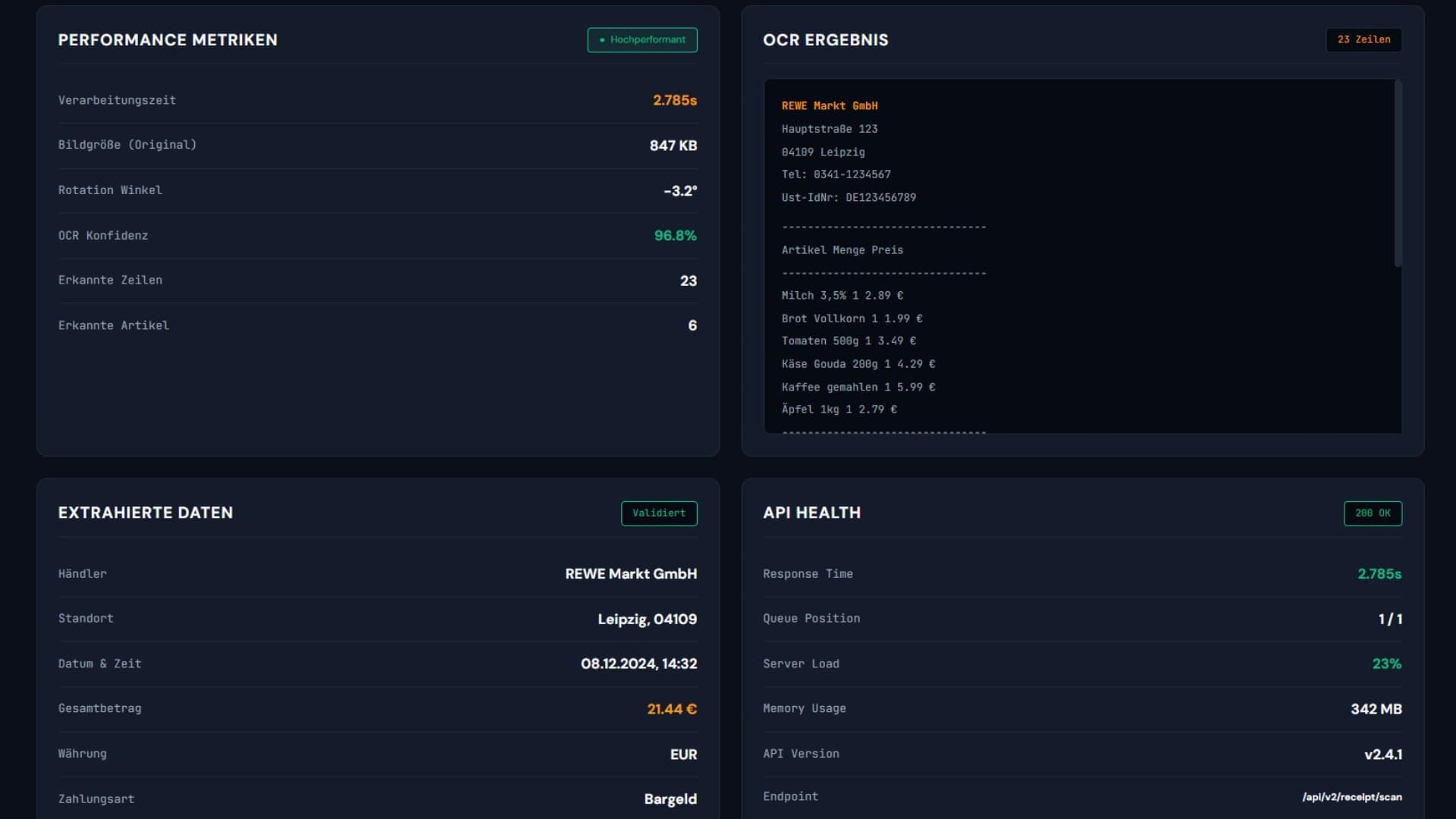Click the Kaffee gemahlen receipt line
This screenshot has width=1456, height=819.
click(858, 387)
